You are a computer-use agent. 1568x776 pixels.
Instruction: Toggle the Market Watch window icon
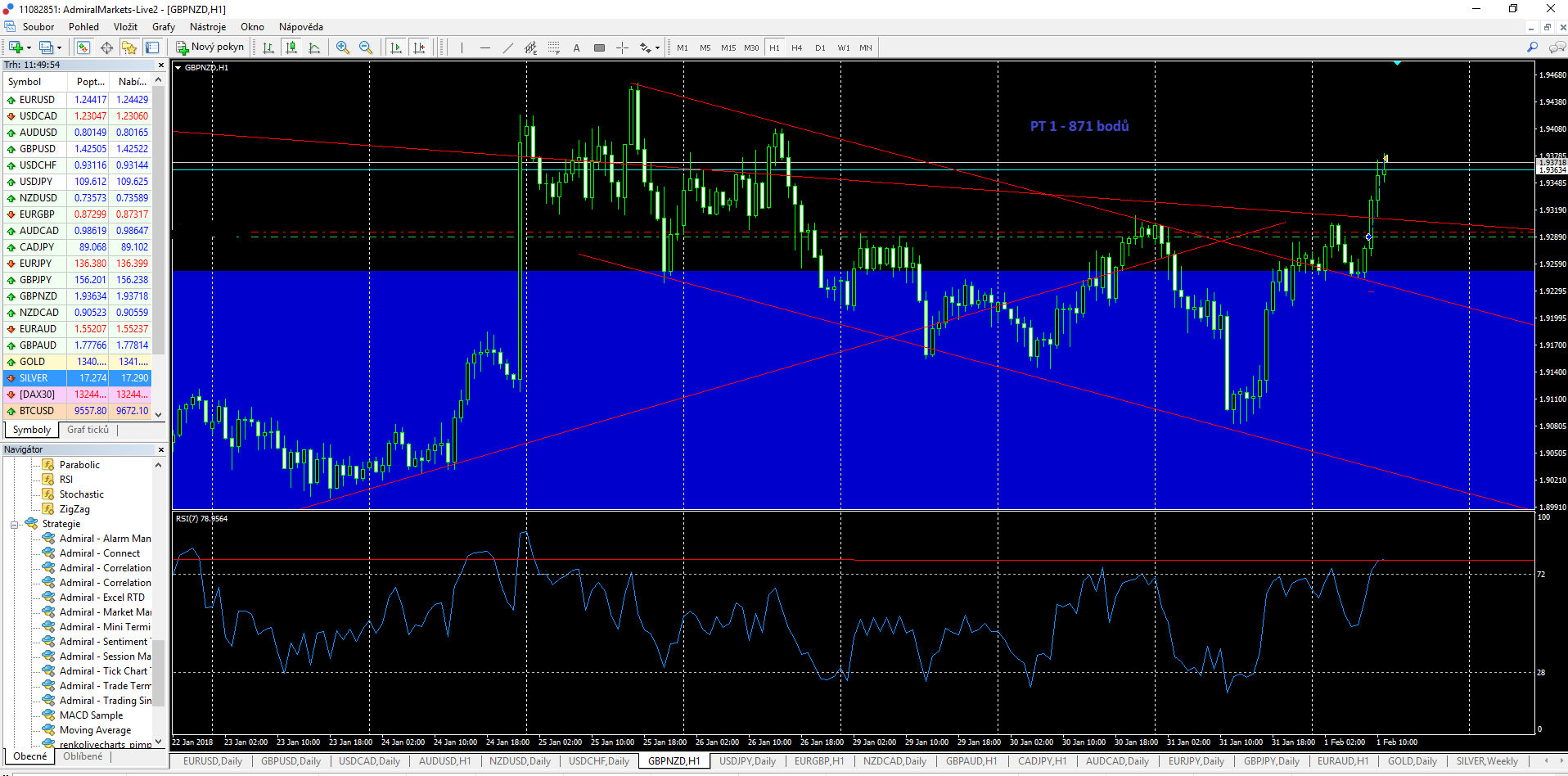[x=83, y=47]
